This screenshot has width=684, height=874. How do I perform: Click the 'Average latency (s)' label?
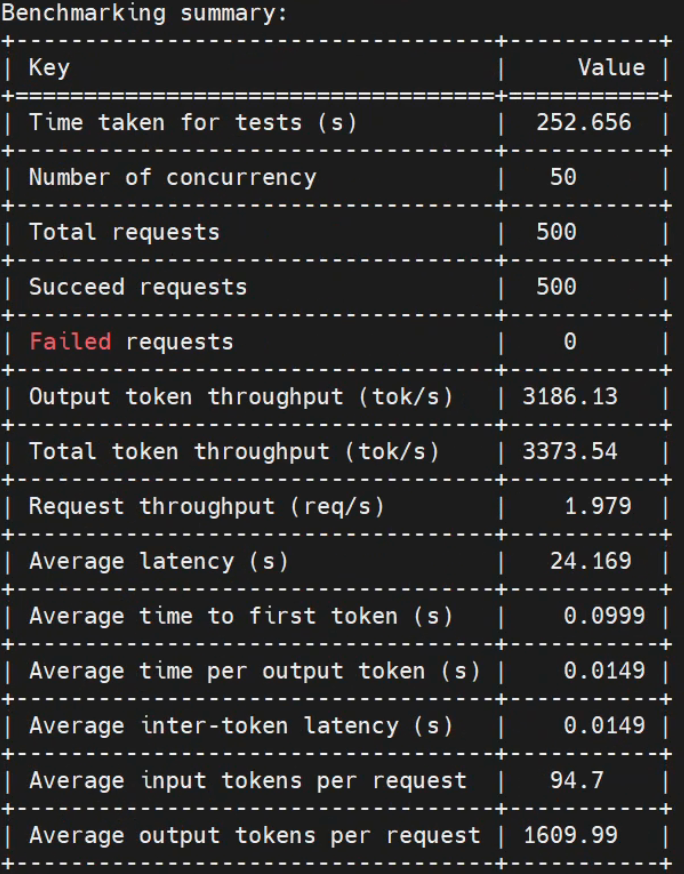(158, 561)
